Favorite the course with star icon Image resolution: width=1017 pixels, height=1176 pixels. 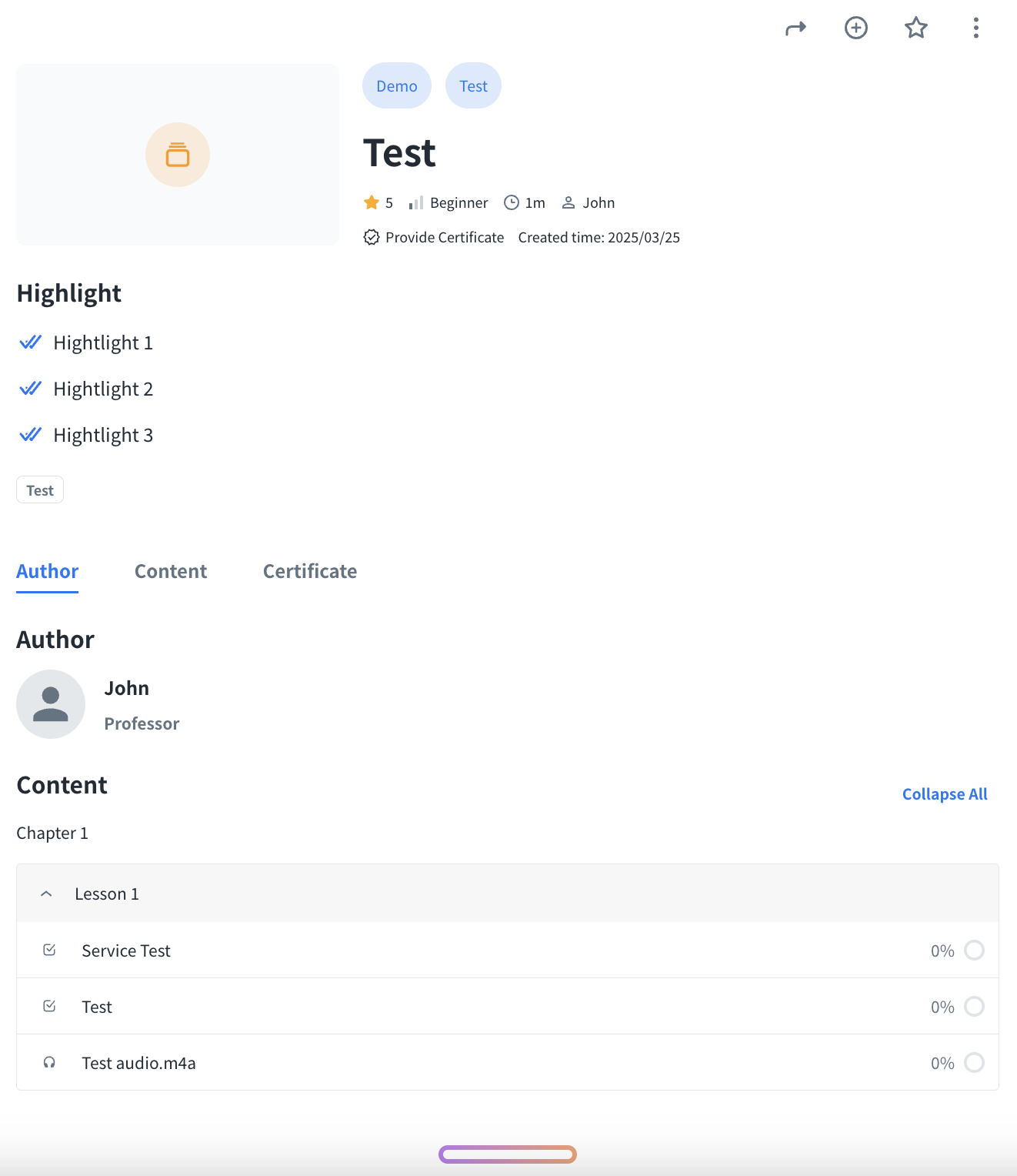click(915, 28)
